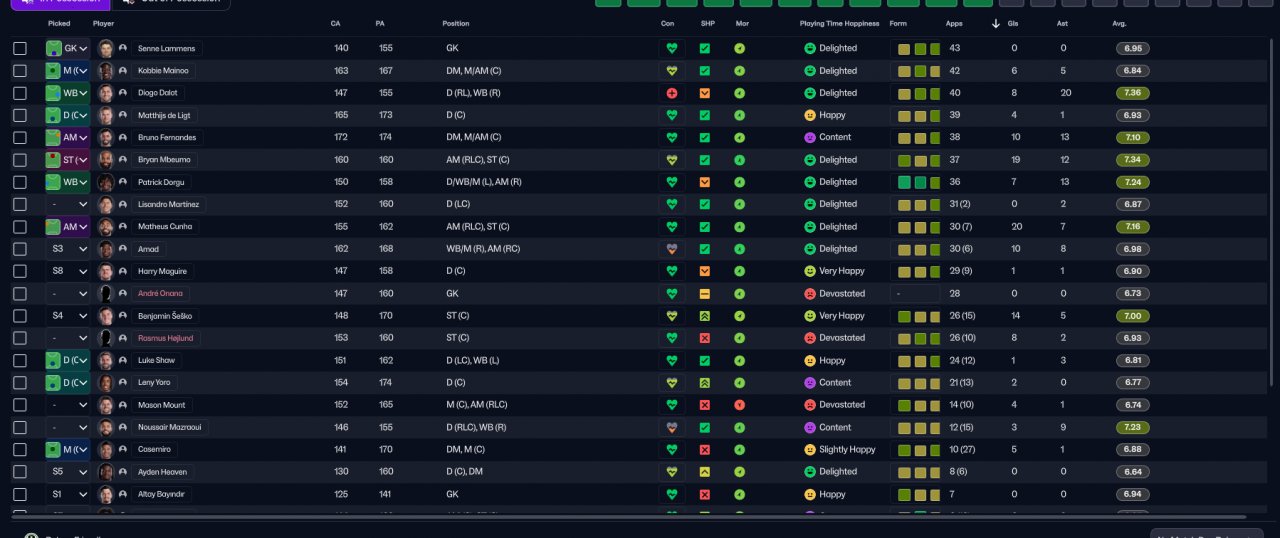Click Benjamin Šeško's sharpness arrows icon
The image size is (1280, 538).
[705, 316]
